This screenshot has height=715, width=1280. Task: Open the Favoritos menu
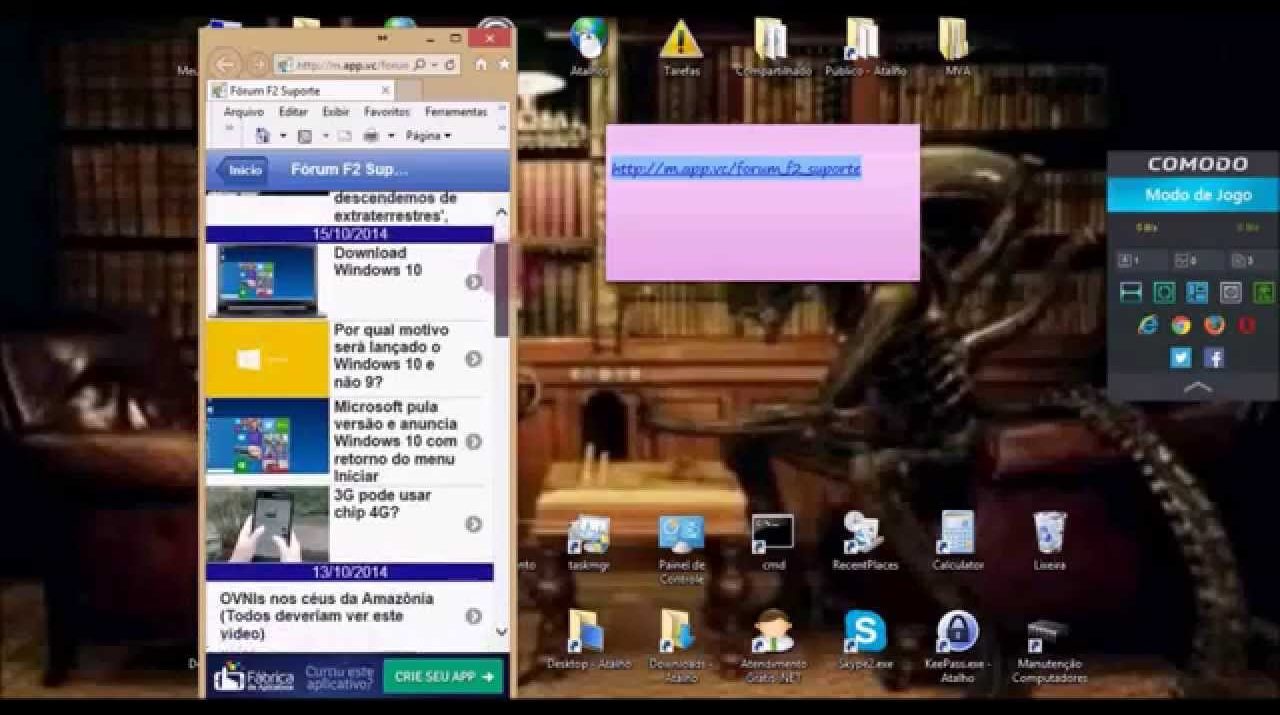tap(386, 112)
